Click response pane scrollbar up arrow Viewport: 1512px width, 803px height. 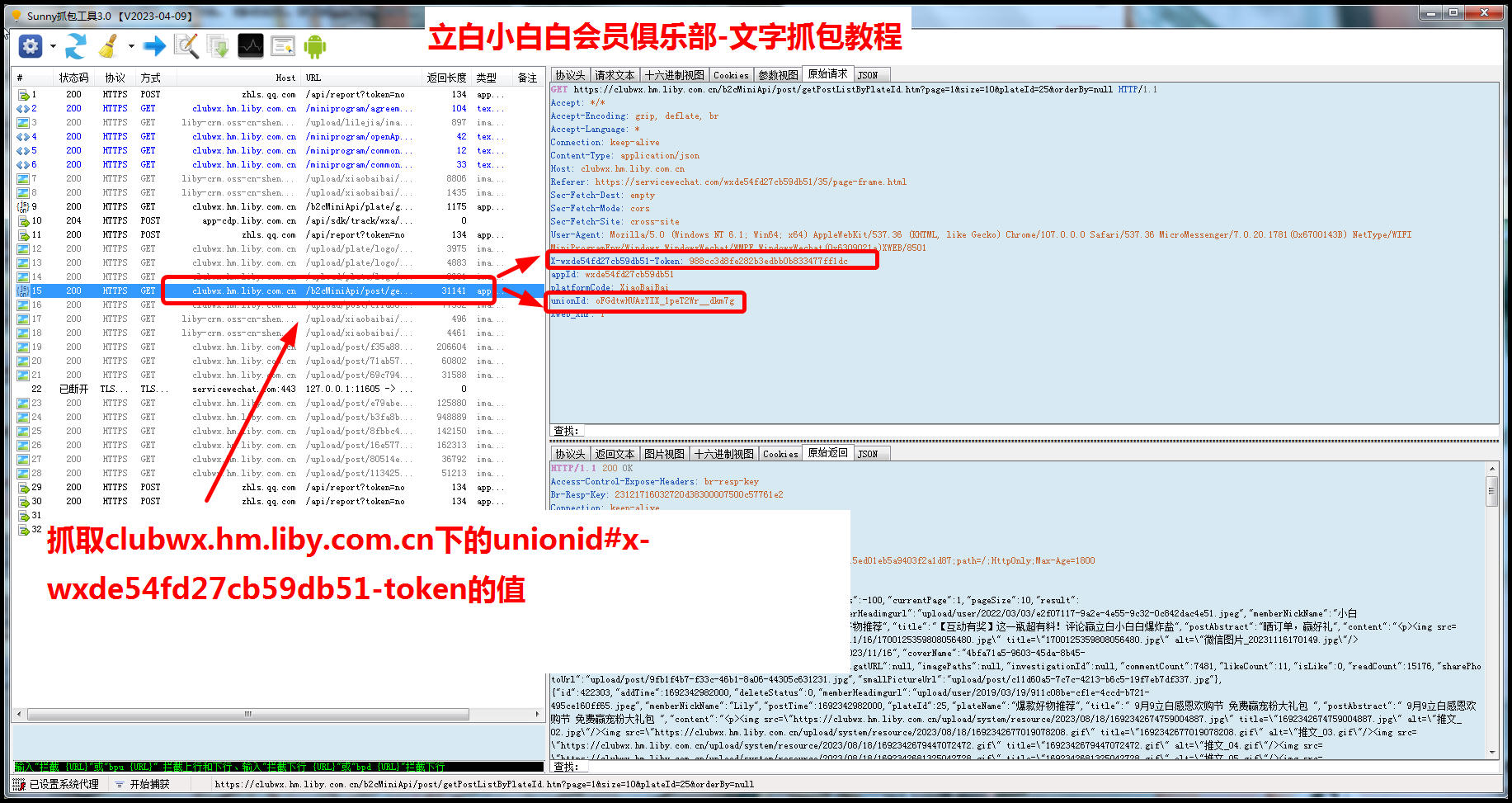(x=1491, y=469)
